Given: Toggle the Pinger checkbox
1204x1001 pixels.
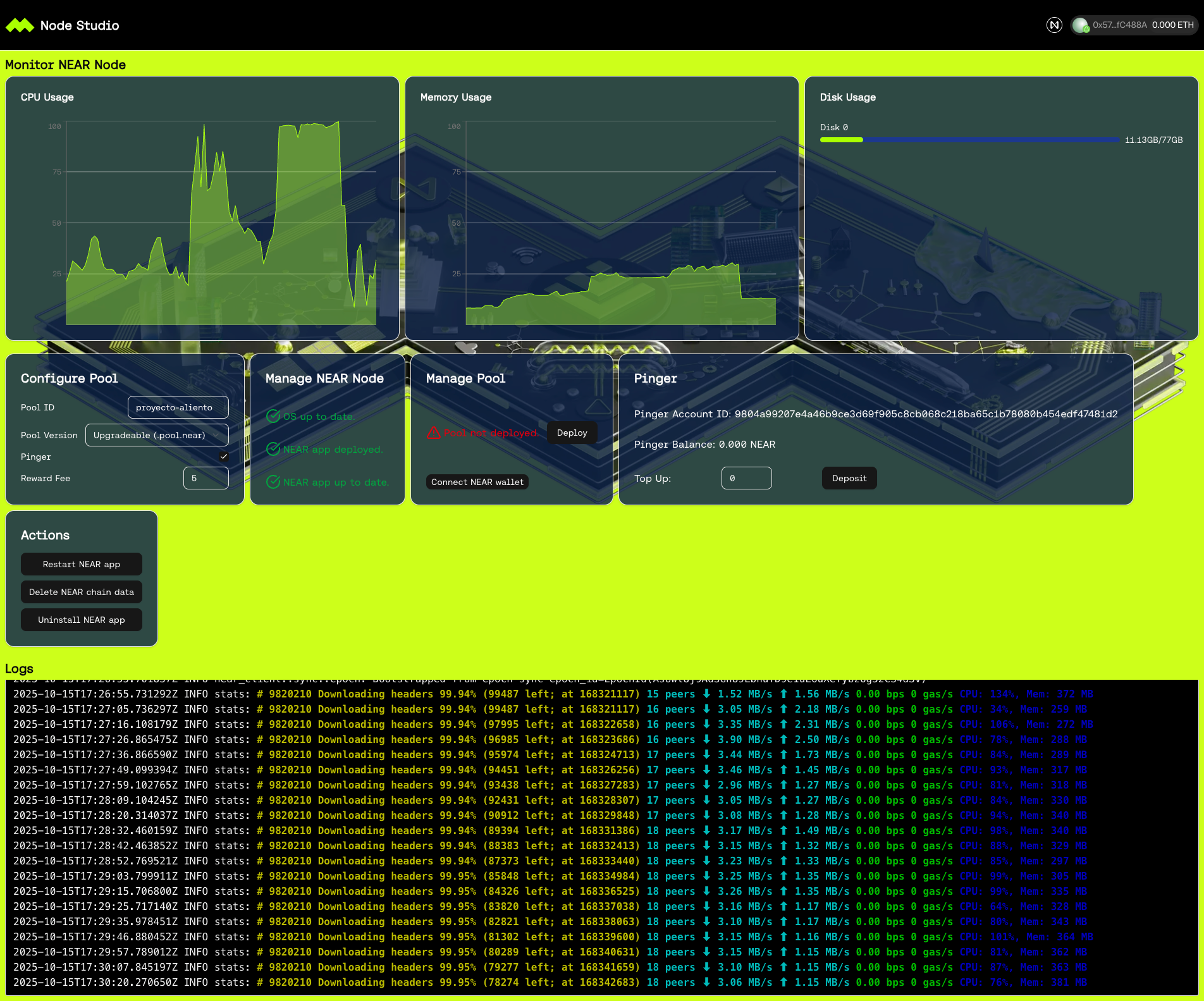Looking at the screenshot, I should pyautogui.click(x=223, y=457).
